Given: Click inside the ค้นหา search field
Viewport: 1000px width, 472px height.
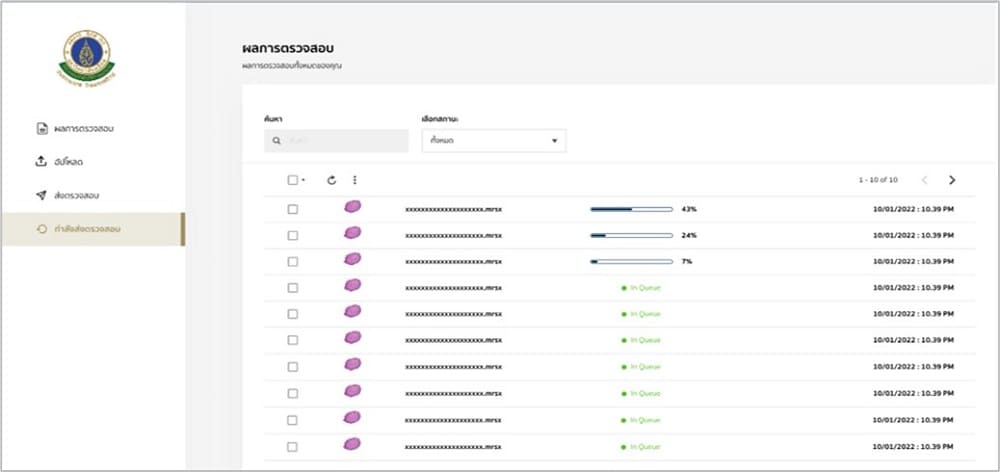Looking at the screenshot, I should click(x=345, y=141).
